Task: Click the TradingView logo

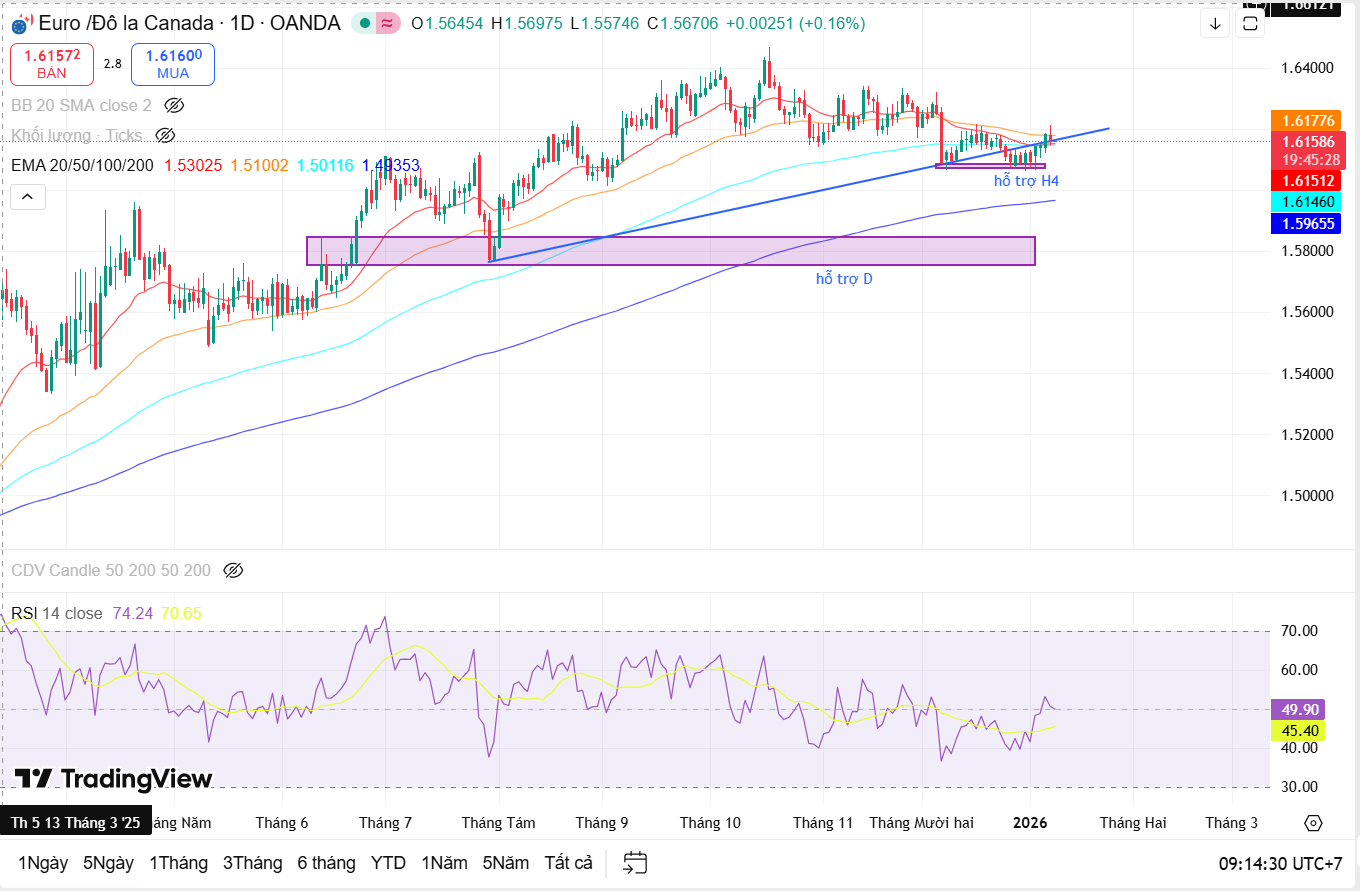Action: click(x=113, y=779)
